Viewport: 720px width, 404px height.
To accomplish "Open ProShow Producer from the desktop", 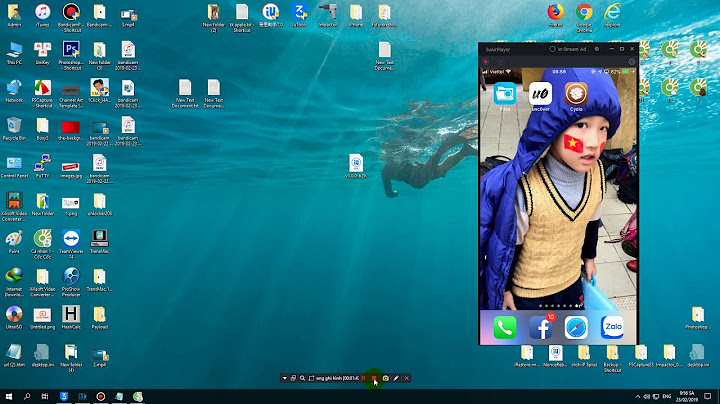I will click(71, 282).
